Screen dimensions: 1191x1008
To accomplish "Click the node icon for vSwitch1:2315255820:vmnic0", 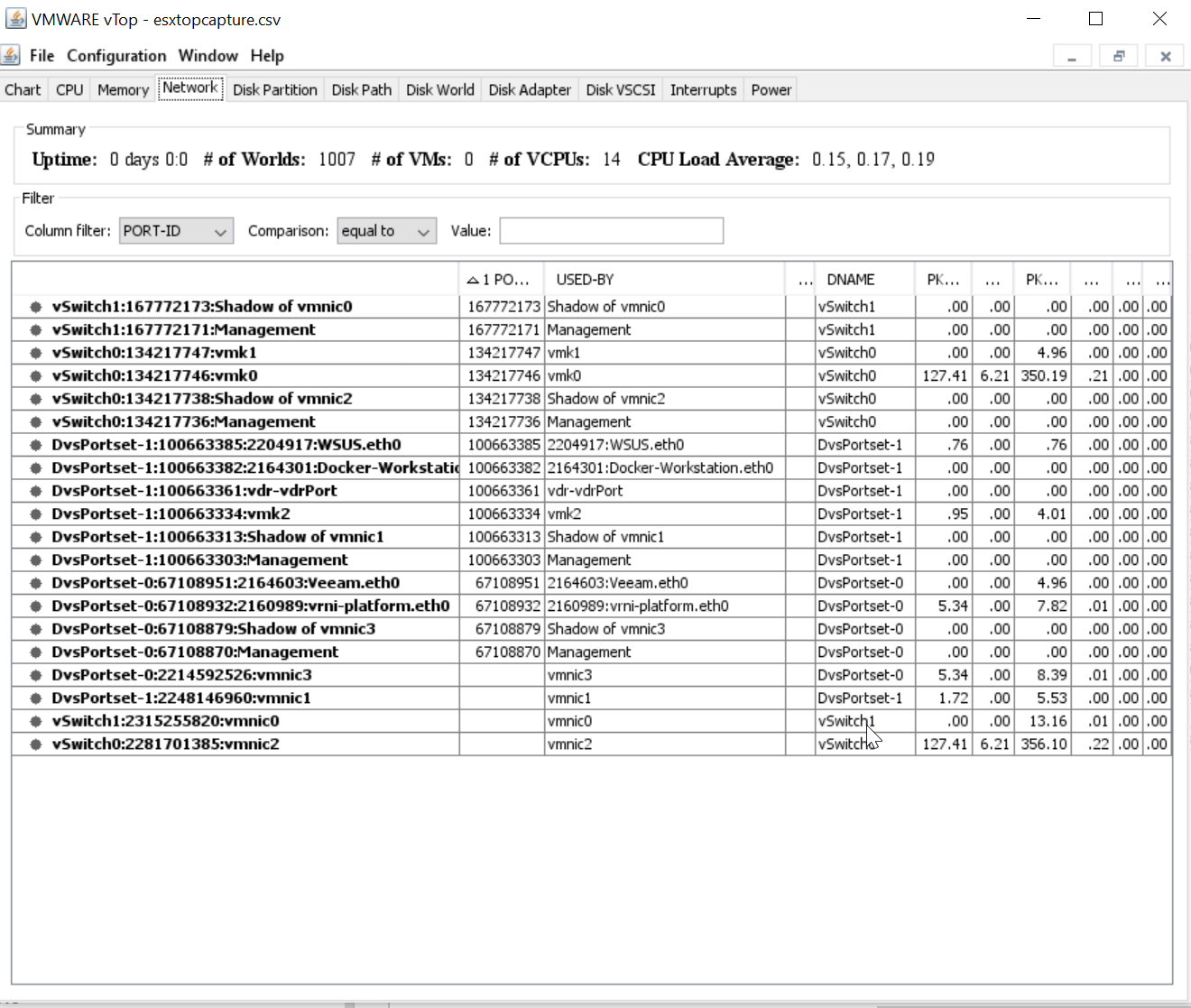I will tap(36, 721).
